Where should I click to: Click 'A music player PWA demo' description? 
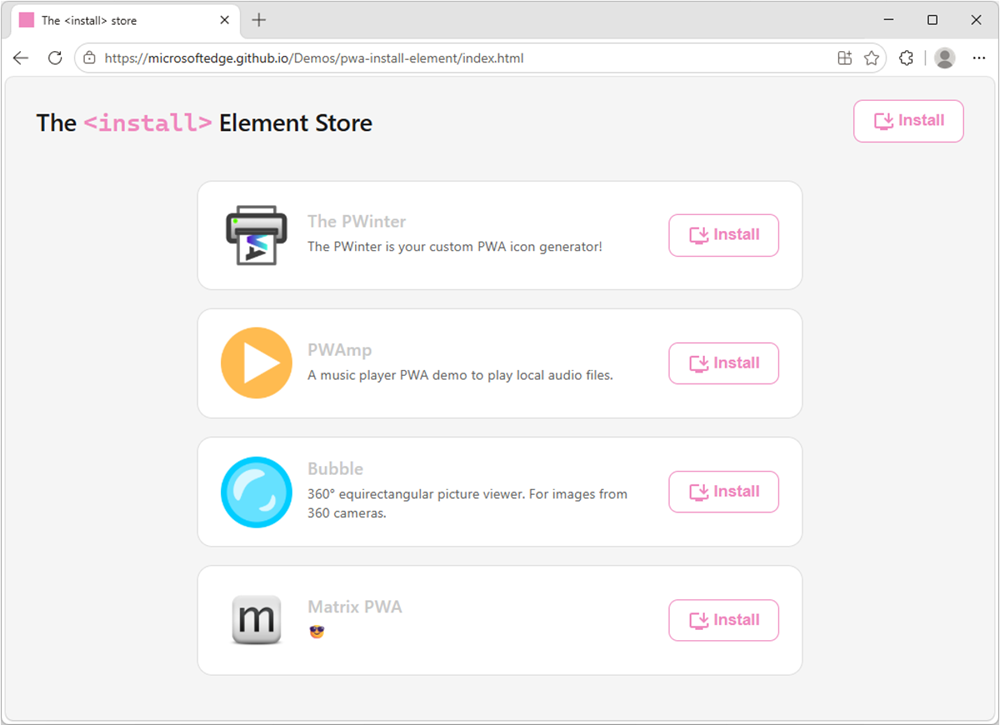(460, 375)
